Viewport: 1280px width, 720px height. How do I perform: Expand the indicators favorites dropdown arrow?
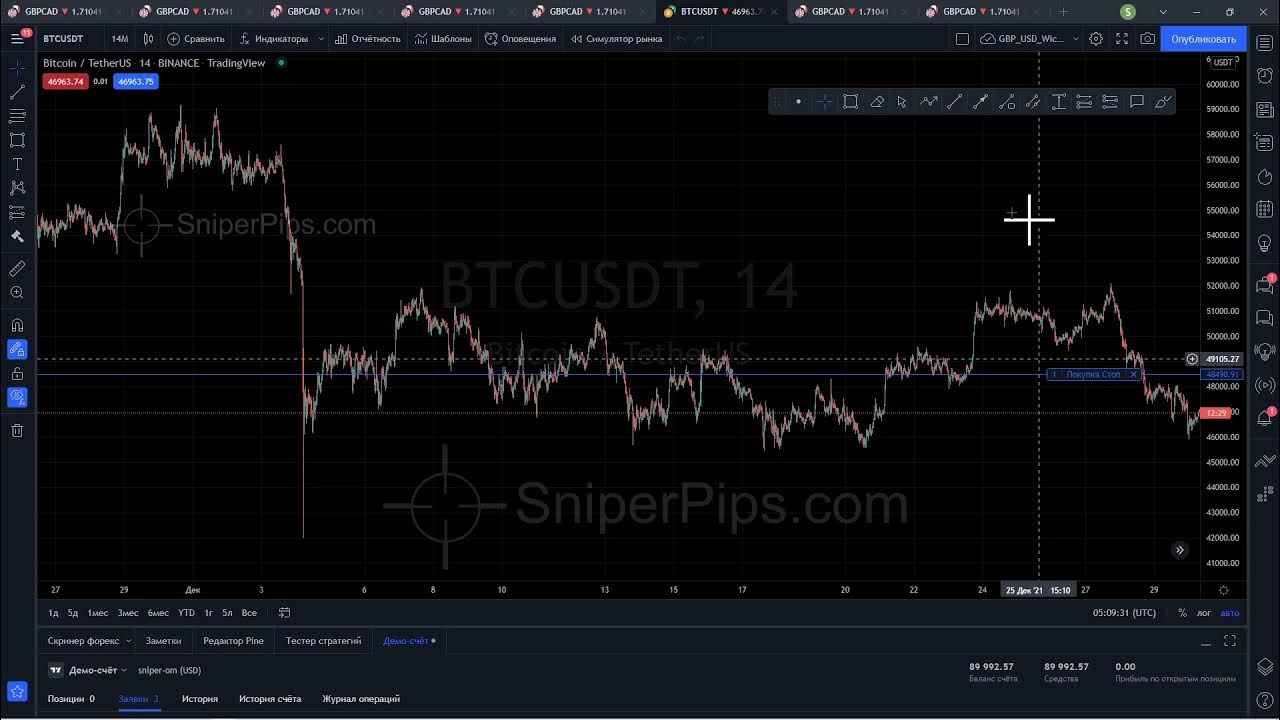click(x=321, y=39)
